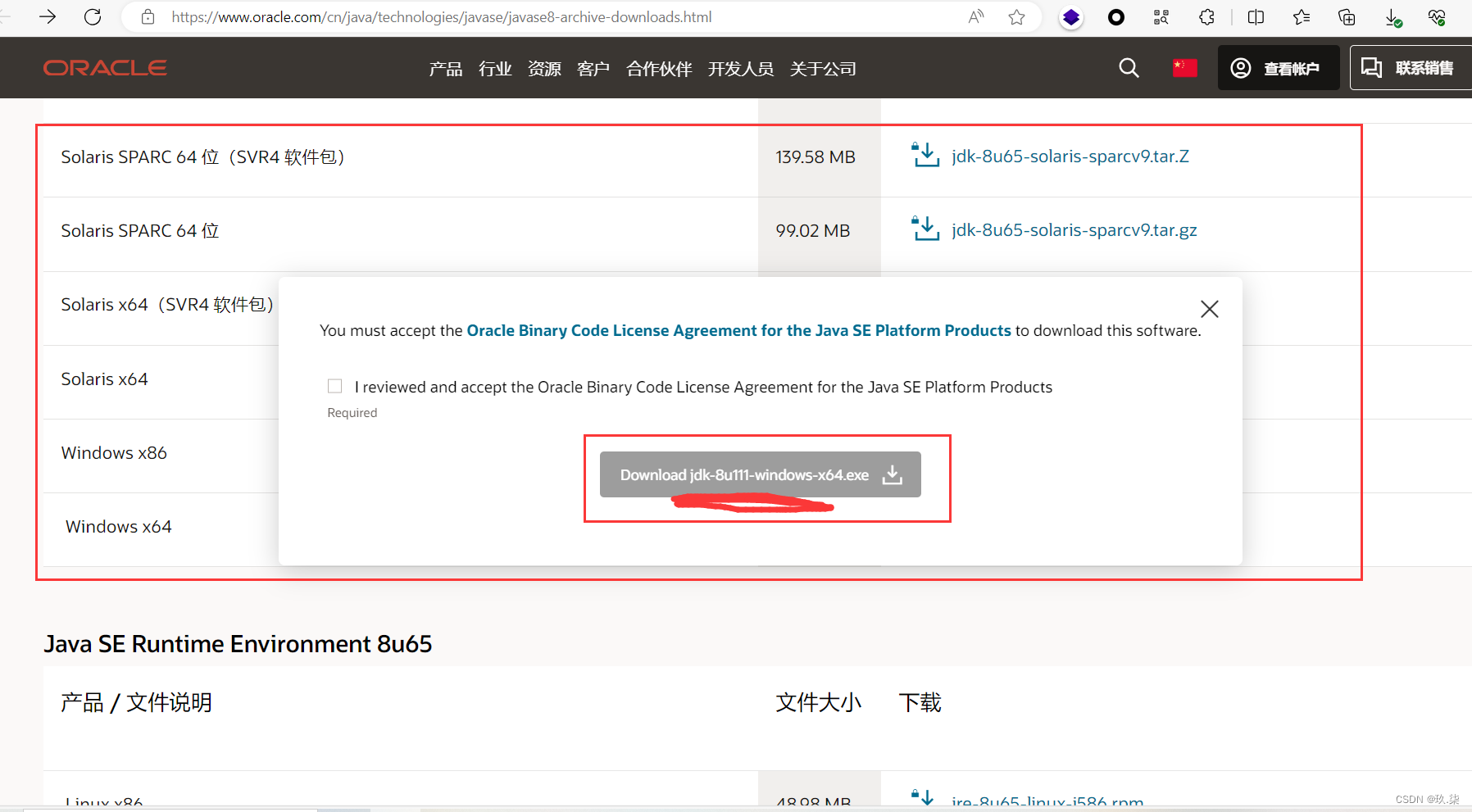Open the Oracle site search magnifier

[1129, 68]
